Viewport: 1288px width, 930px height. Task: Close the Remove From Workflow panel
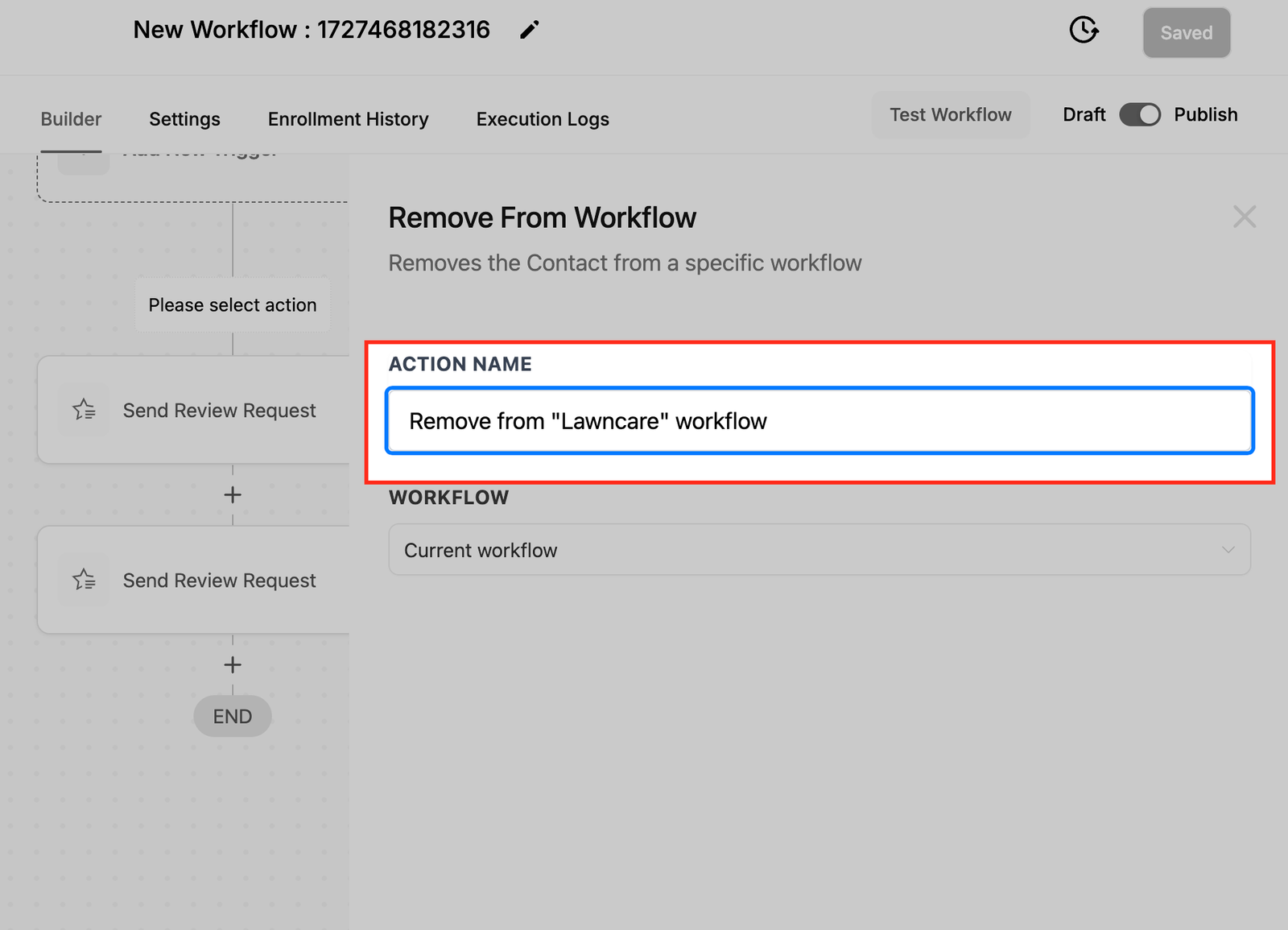tap(1244, 217)
